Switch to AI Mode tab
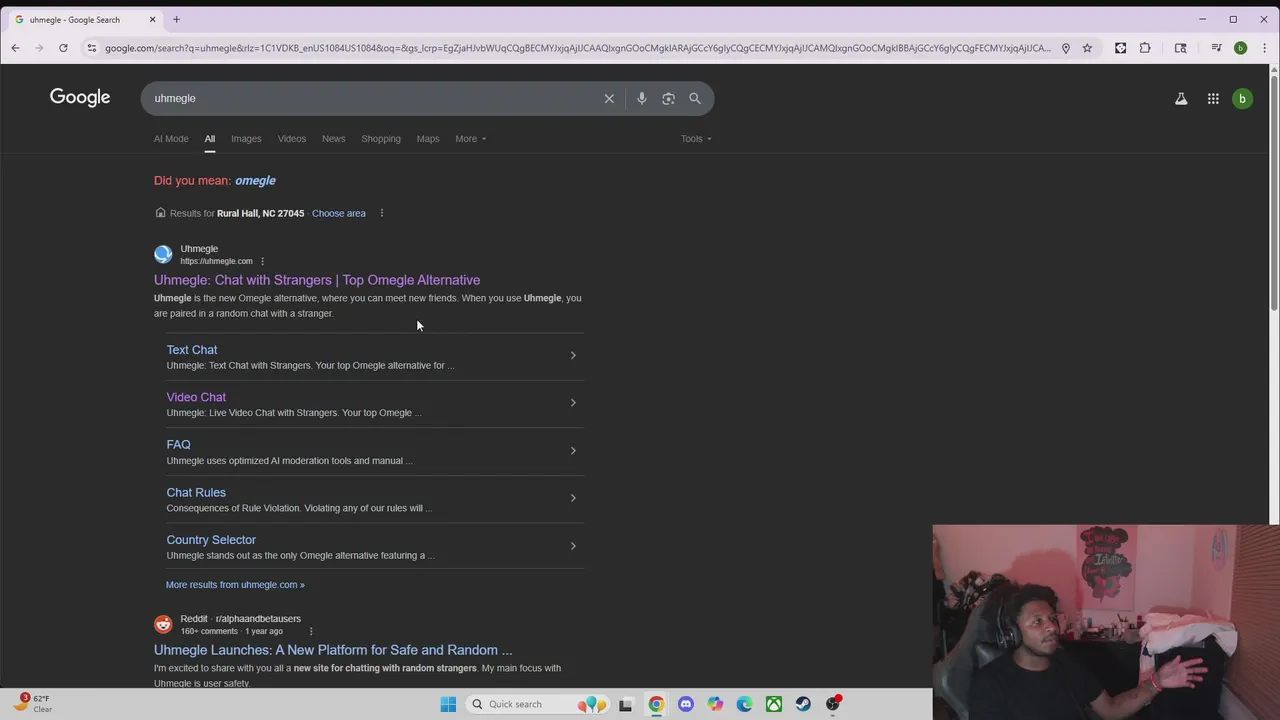Image resolution: width=1280 pixels, height=720 pixels. pos(171,139)
